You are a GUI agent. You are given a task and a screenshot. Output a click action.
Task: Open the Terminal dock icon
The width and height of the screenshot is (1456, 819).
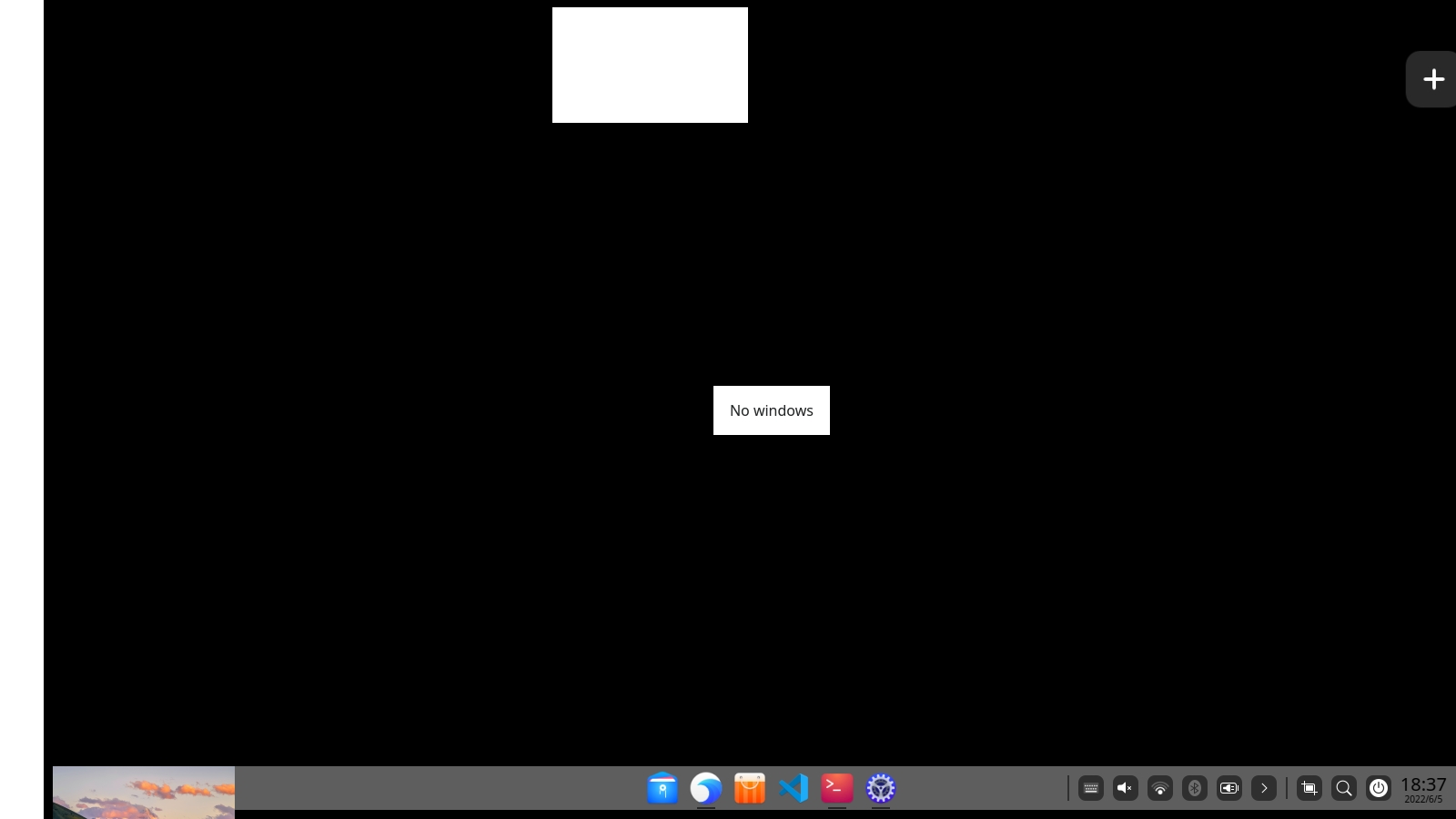(x=837, y=788)
